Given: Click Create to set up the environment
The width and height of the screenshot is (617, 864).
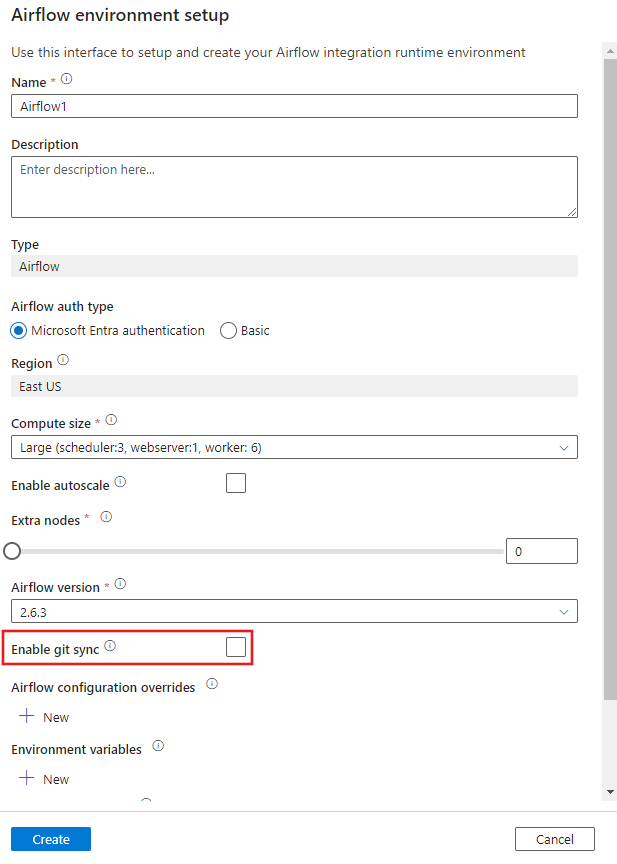Looking at the screenshot, I should click(50, 839).
